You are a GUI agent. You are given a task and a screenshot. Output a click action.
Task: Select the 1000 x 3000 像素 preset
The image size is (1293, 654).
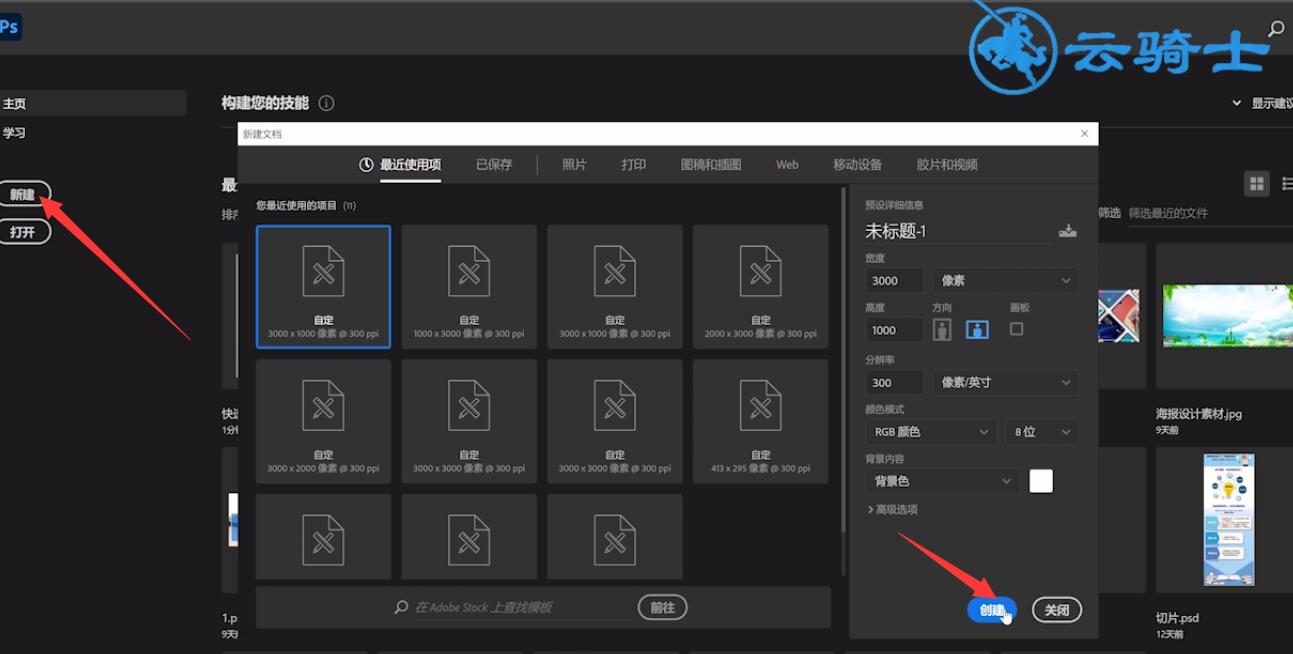(x=469, y=287)
